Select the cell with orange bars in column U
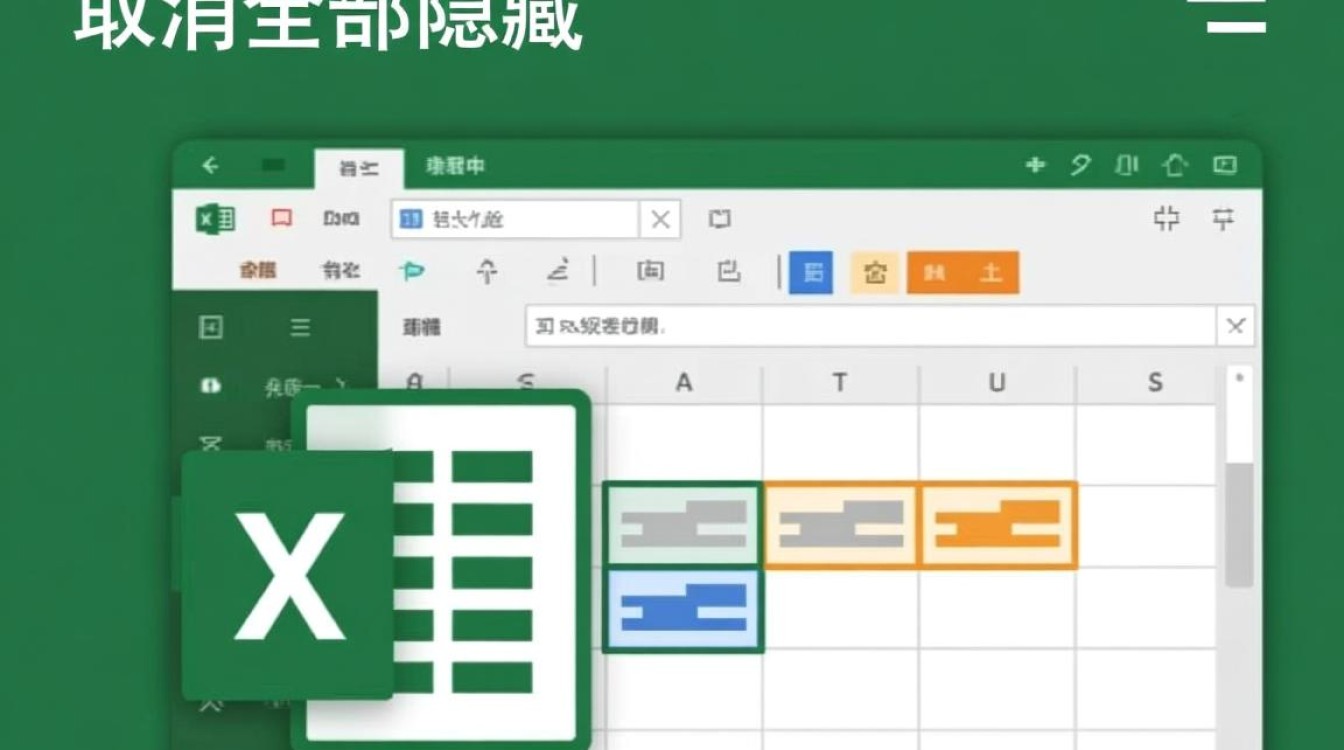Viewport: 1344px width, 750px height. [998, 525]
